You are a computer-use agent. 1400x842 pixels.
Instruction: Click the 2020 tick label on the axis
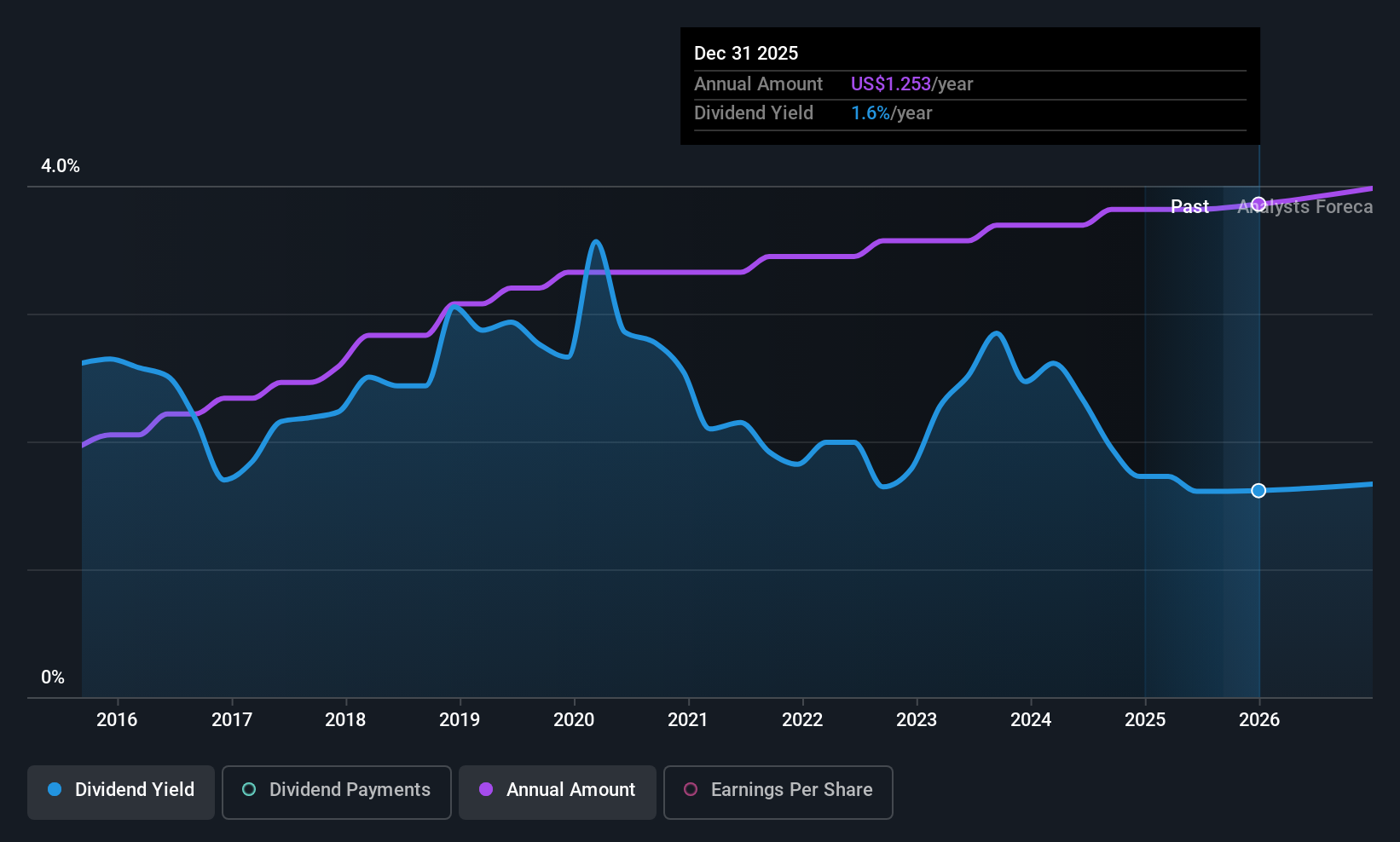(574, 720)
